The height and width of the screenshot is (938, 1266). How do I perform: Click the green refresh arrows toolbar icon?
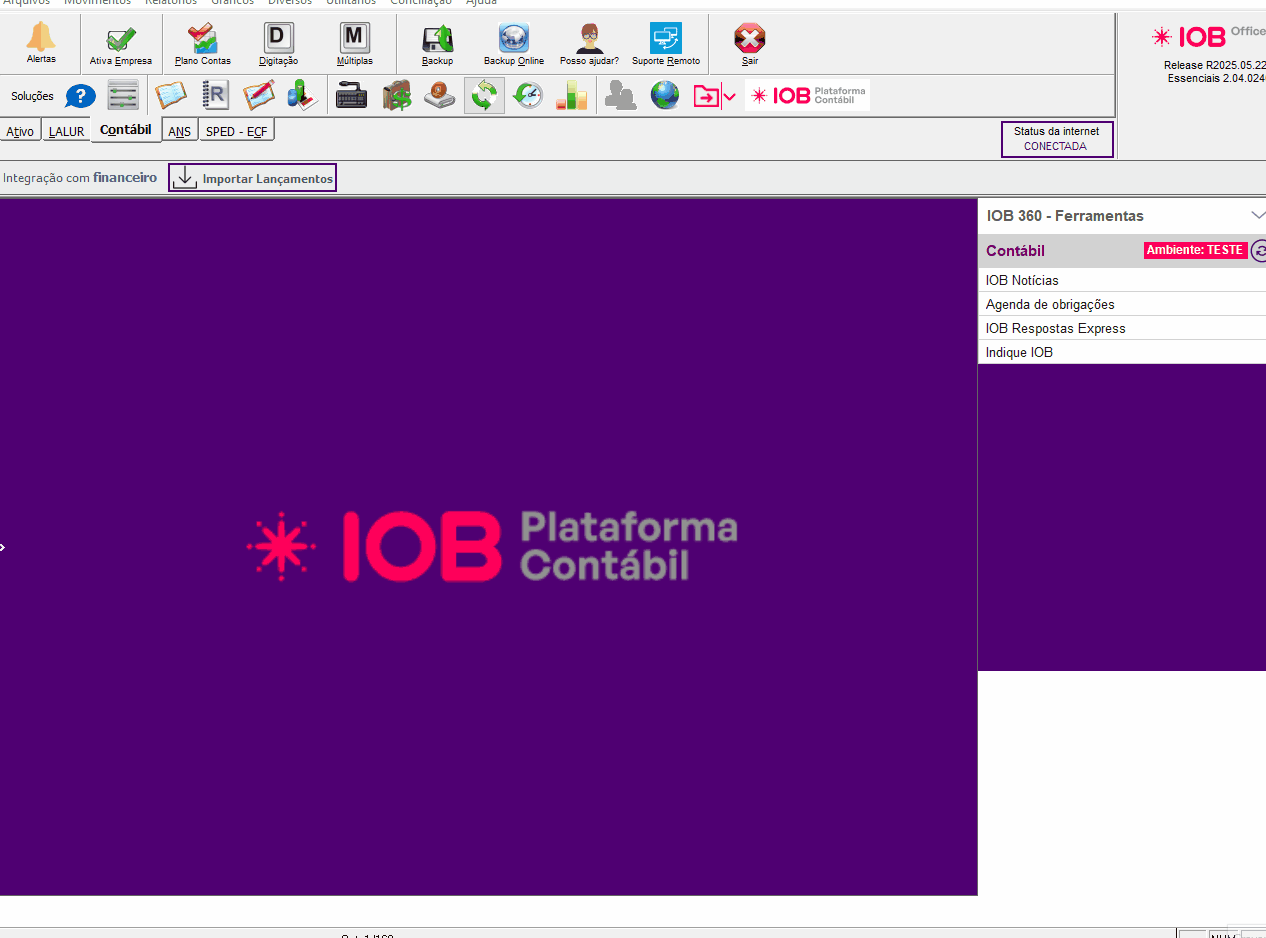pos(484,96)
